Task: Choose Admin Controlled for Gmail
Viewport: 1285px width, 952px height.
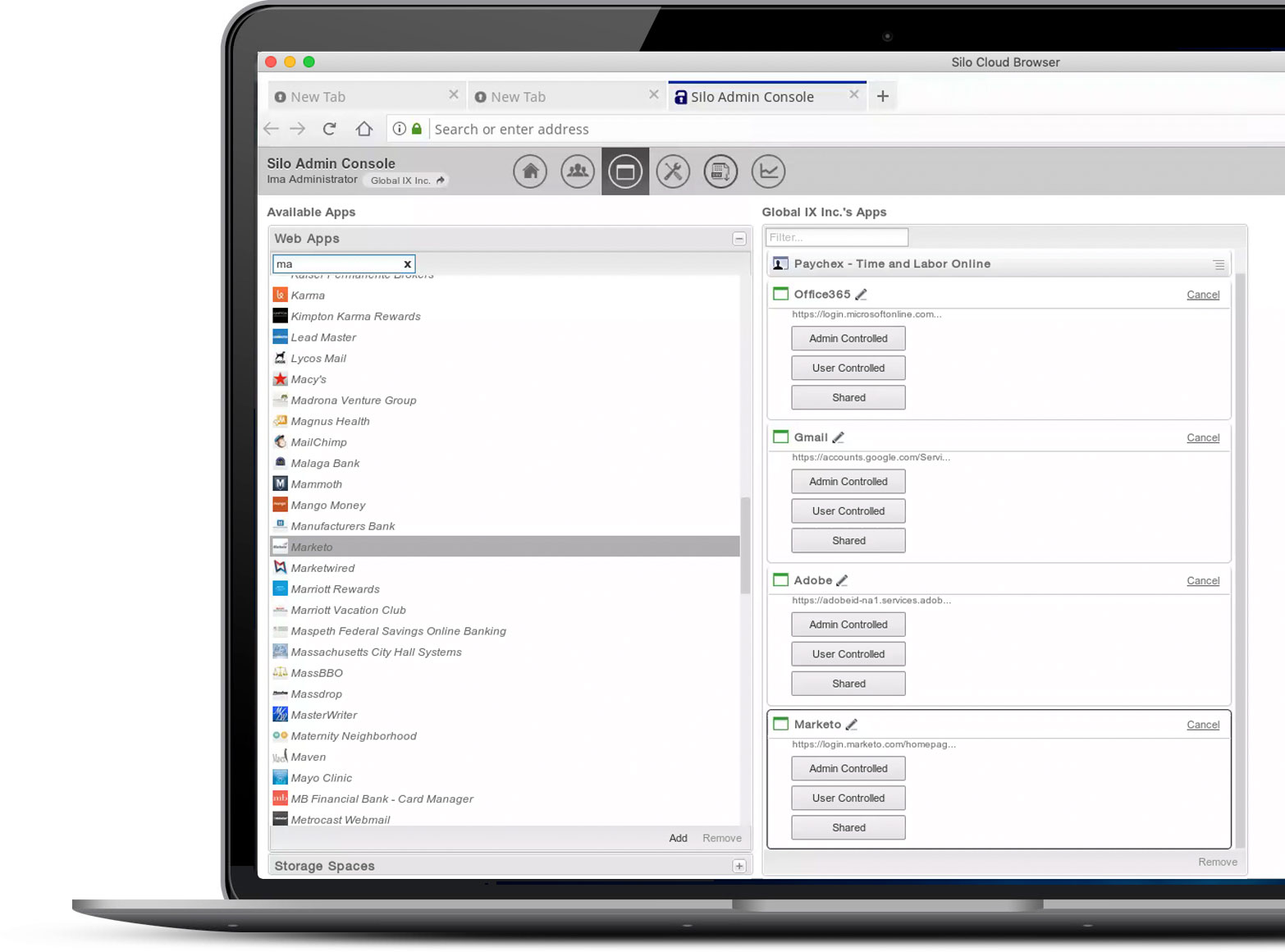Action: pyautogui.click(x=848, y=481)
